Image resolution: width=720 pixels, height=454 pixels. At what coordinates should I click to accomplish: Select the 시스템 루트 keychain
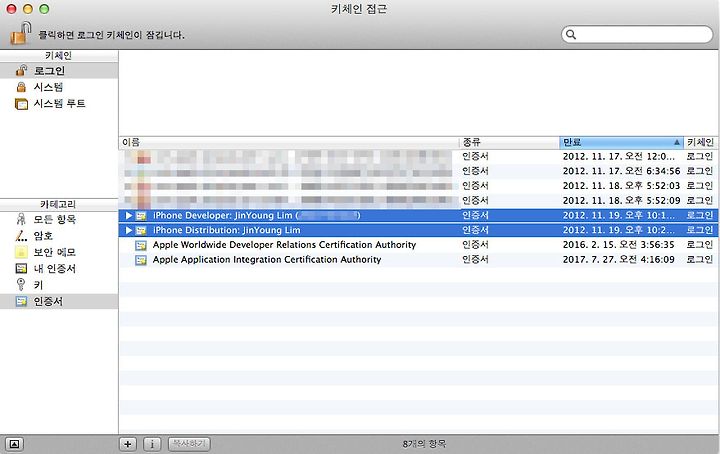(x=59, y=104)
